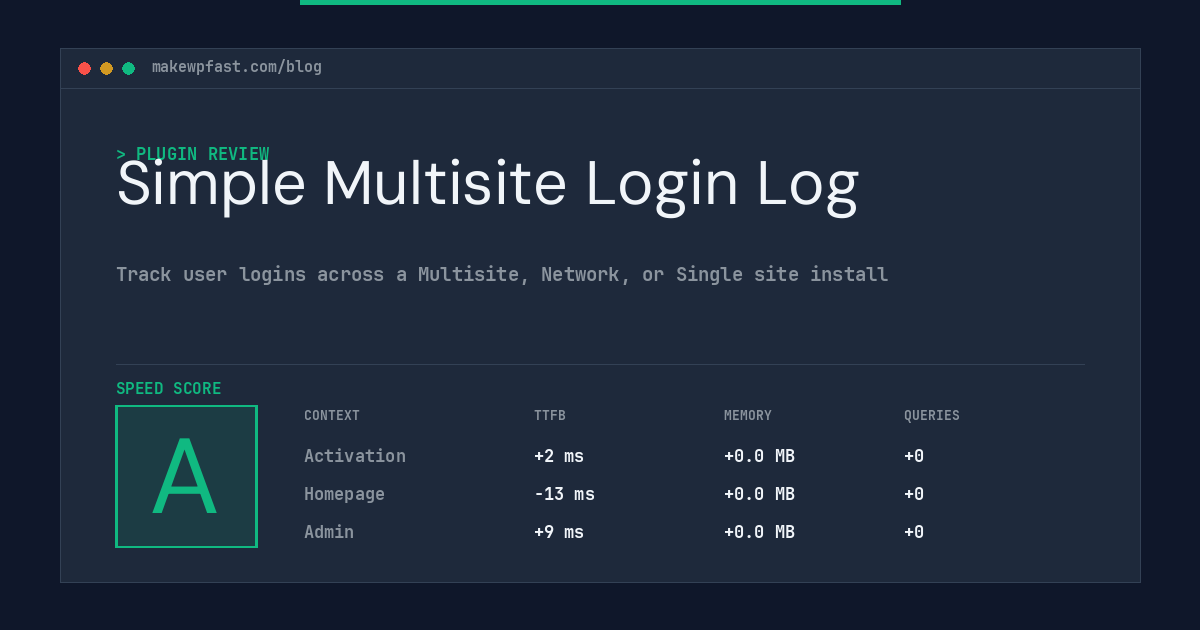Select the Activation row label
1200x630 pixels.
pos(355,456)
